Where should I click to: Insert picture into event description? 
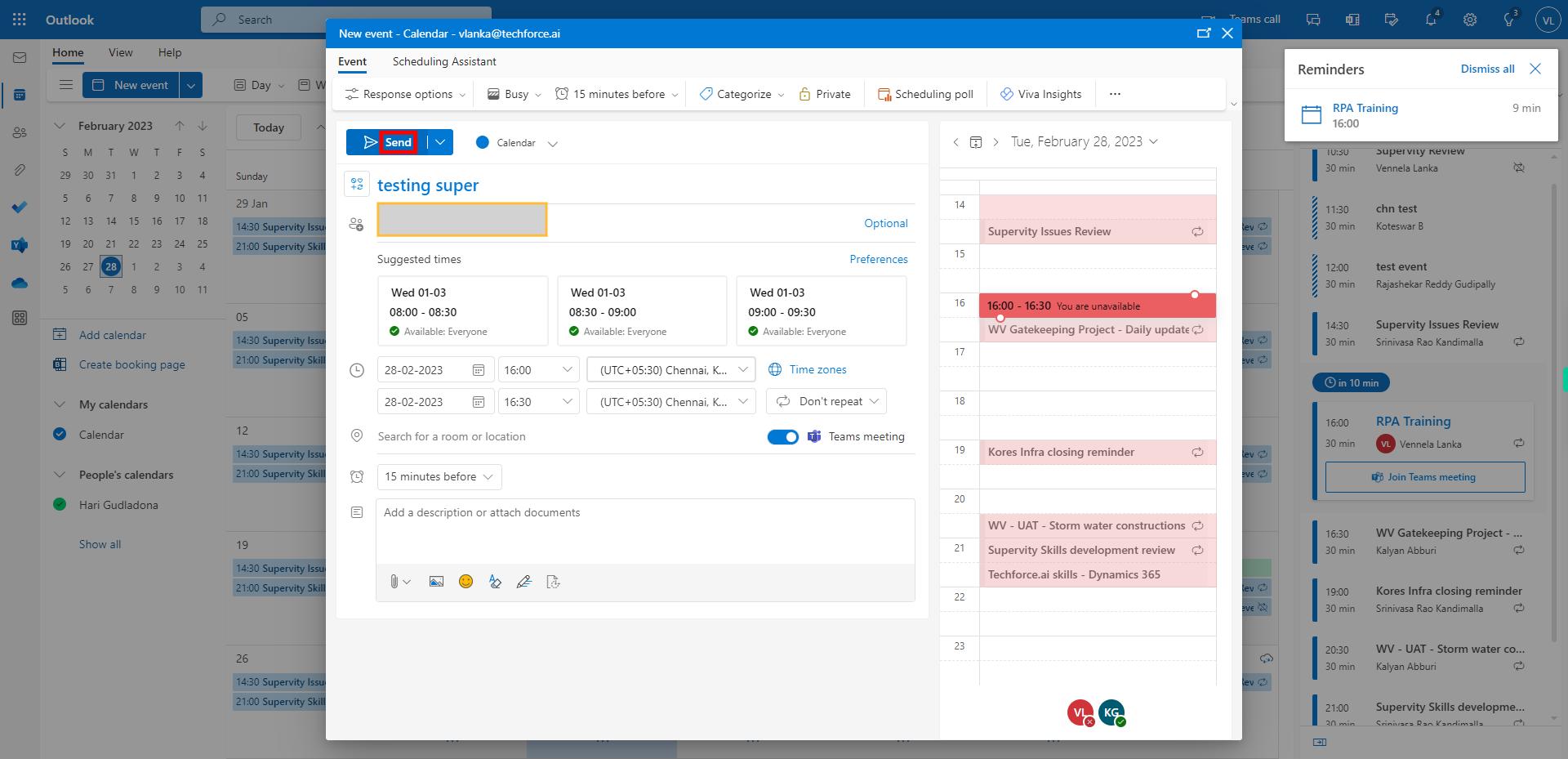point(436,582)
